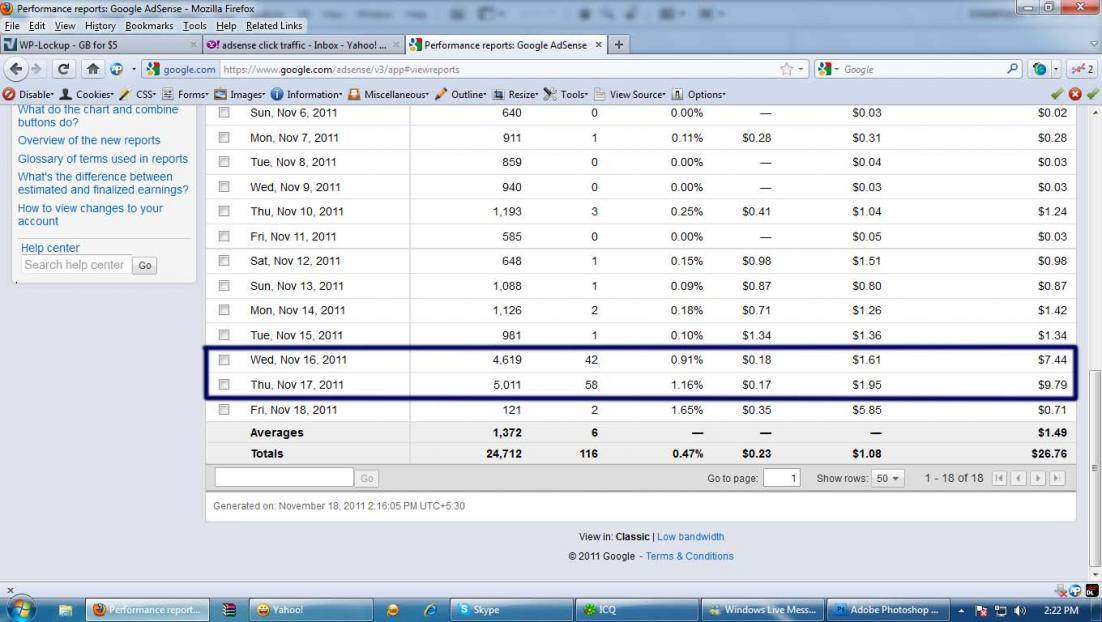Click the search magnifier in Google search box
1102x622 pixels.
pyautogui.click(x=1012, y=69)
